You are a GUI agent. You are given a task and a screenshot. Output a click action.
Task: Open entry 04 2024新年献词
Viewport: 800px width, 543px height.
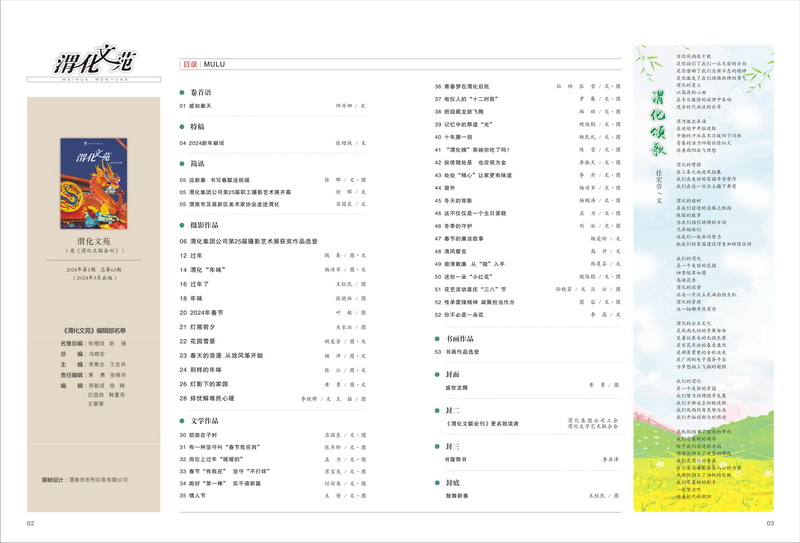(210, 142)
